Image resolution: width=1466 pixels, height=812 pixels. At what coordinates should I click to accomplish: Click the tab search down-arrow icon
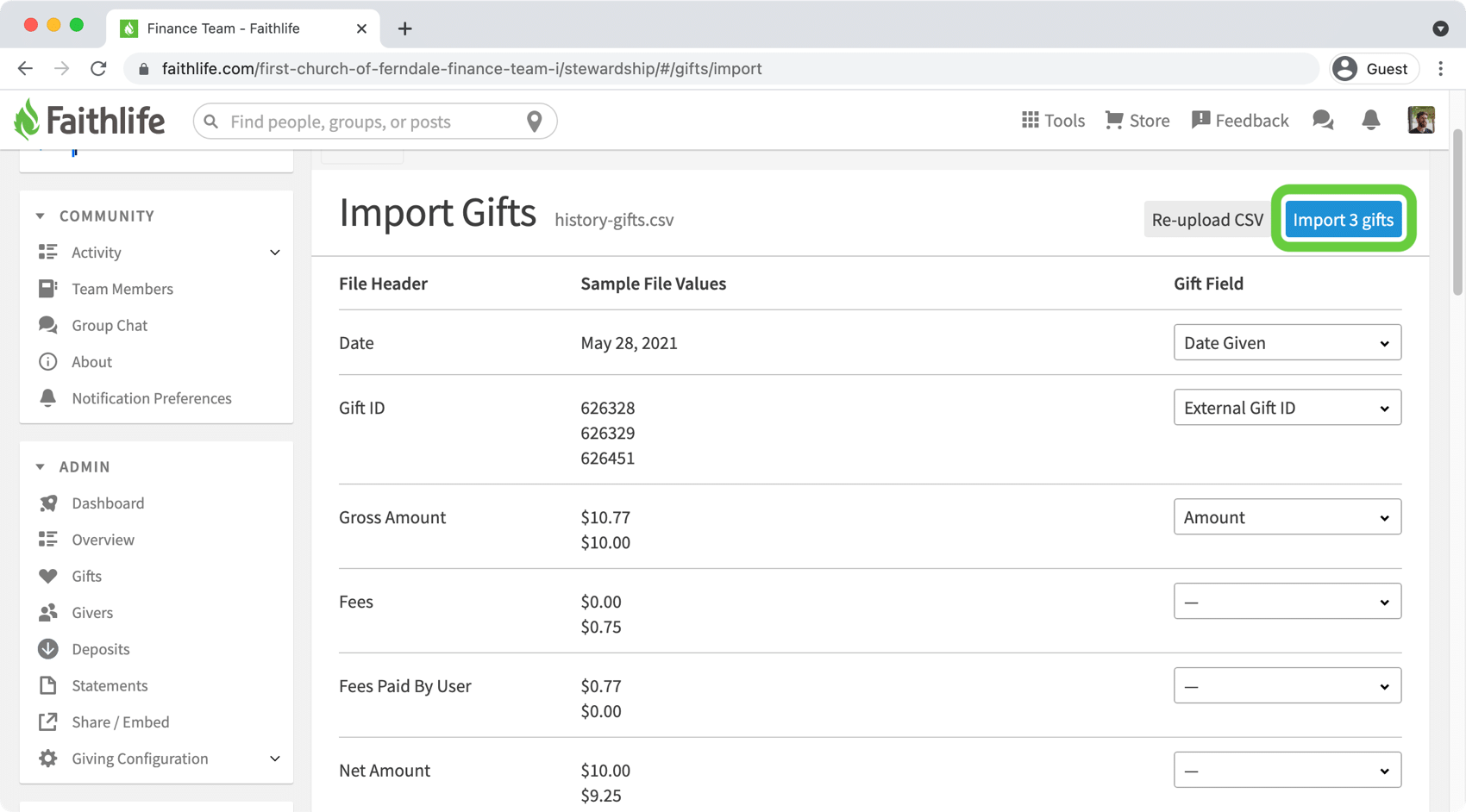(x=1440, y=28)
